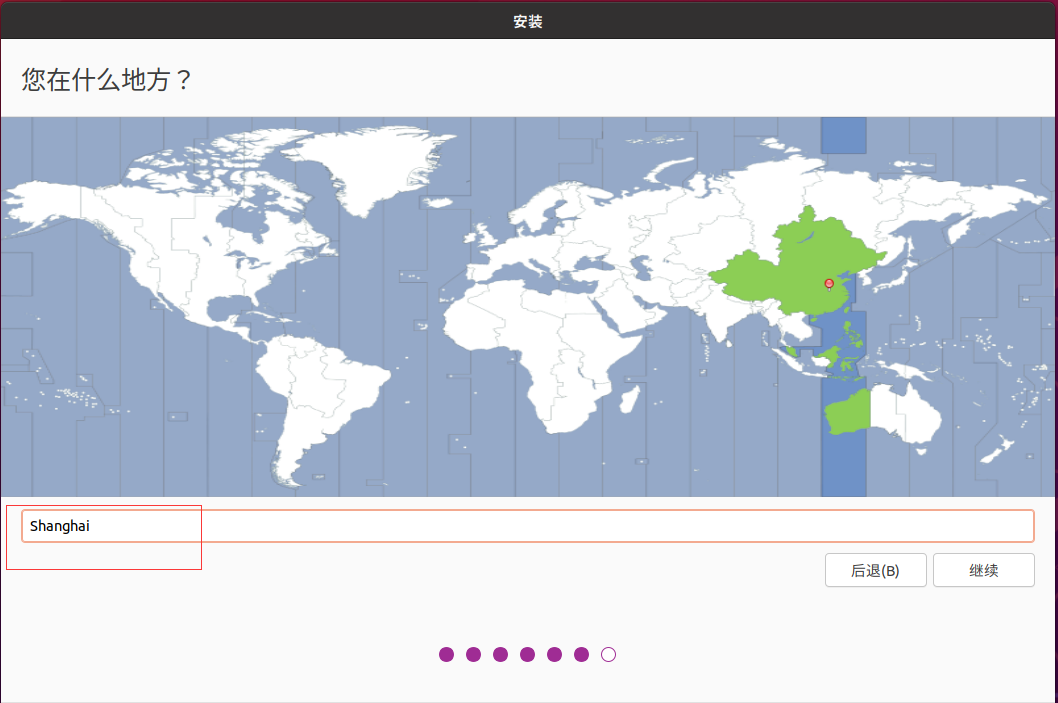
Task: Click the hollow last progress dot
Action: pyautogui.click(x=609, y=654)
